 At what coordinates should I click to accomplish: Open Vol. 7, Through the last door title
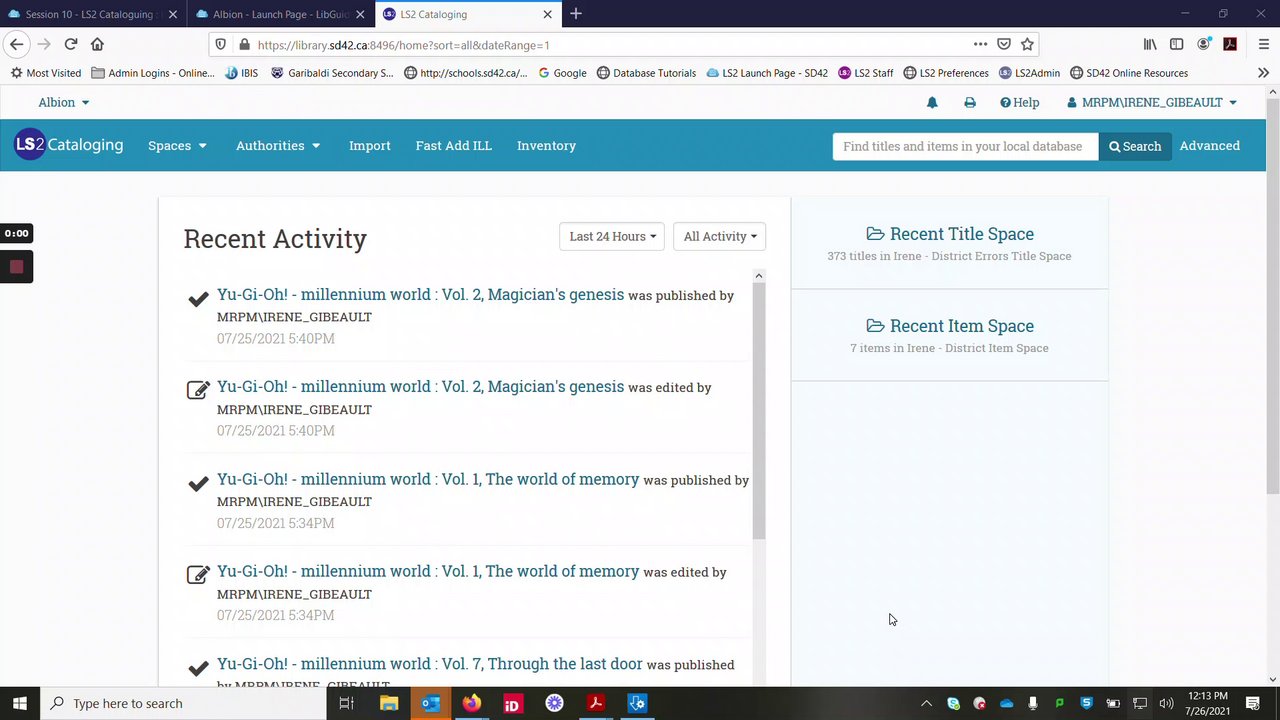tap(430, 664)
